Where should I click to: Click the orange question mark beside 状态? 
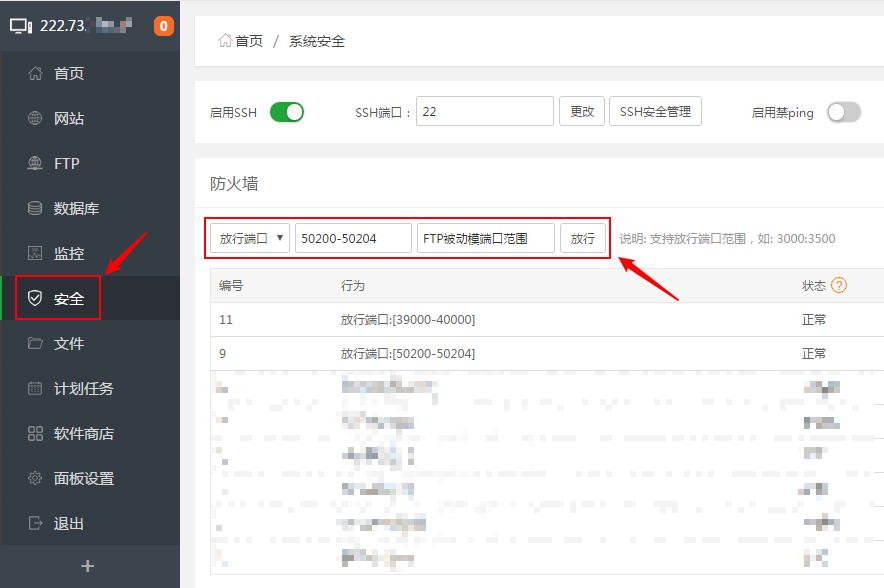(x=839, y=285)
